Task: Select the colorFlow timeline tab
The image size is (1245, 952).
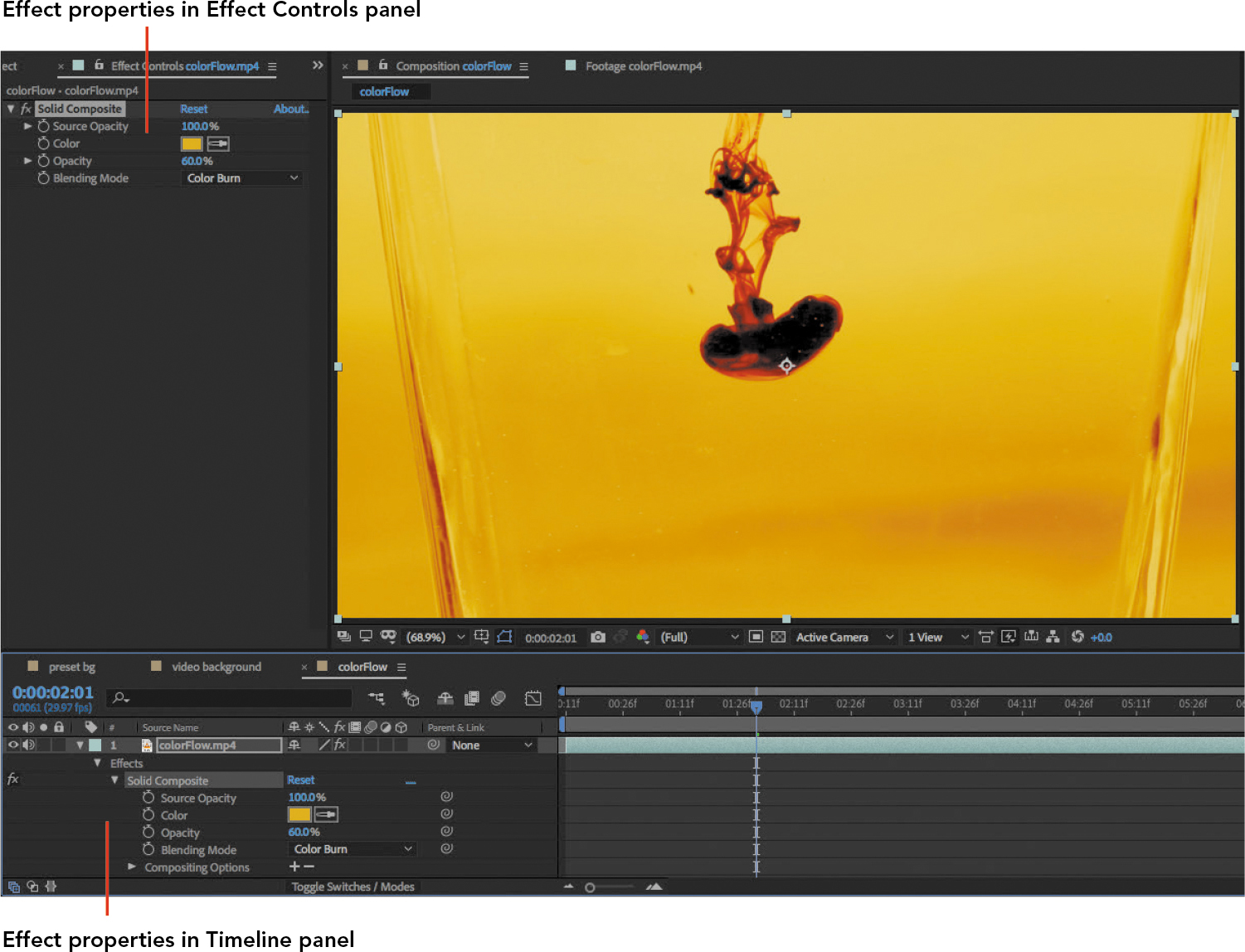Action: [x=362, y=667]
